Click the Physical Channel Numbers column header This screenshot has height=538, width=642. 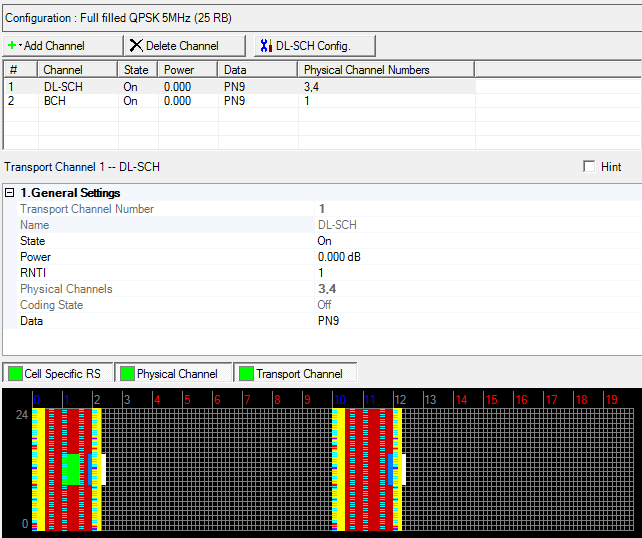coord(366,70)
